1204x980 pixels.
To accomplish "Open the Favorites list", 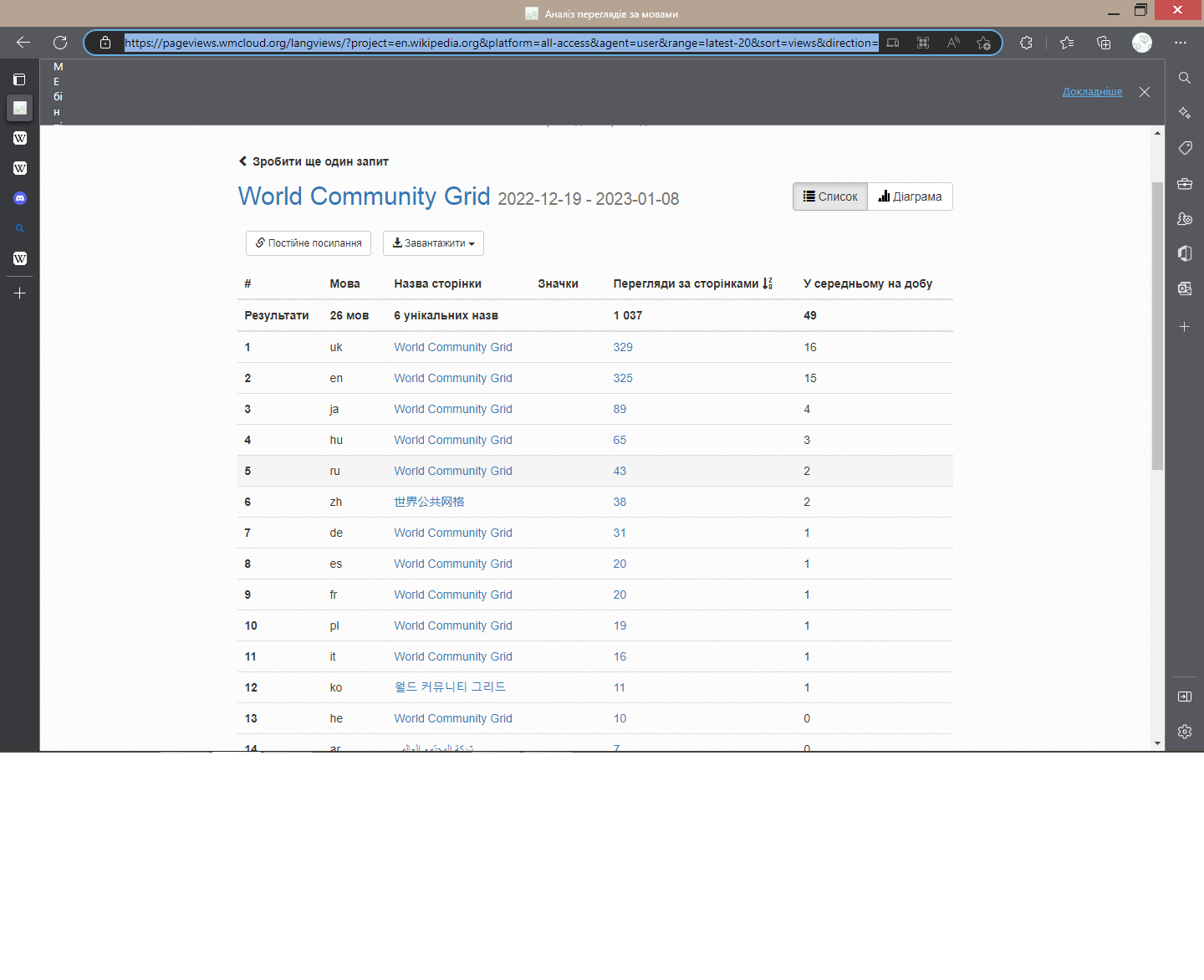I will pos(1067,43).
